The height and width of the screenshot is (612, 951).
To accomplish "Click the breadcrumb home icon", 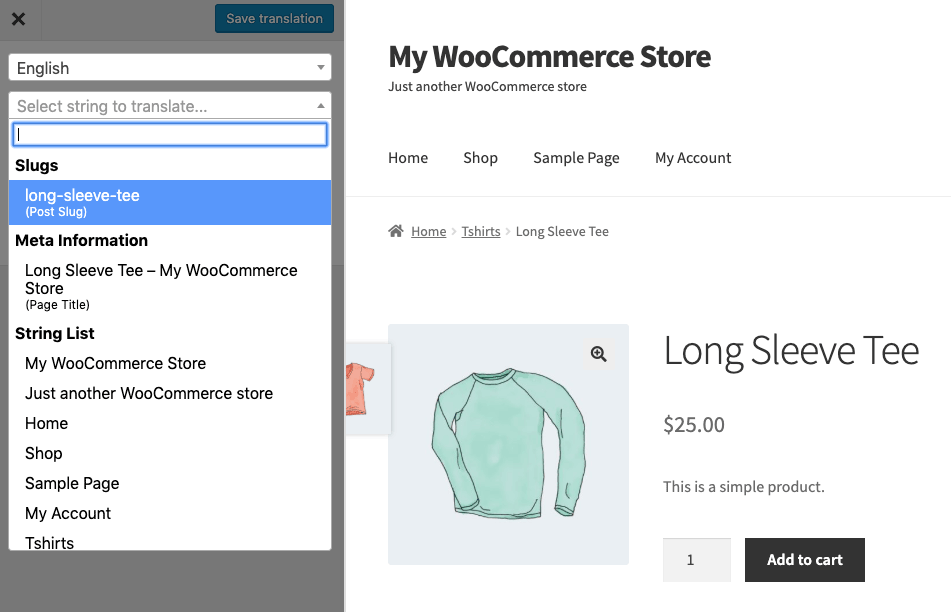I will (396, 231).
